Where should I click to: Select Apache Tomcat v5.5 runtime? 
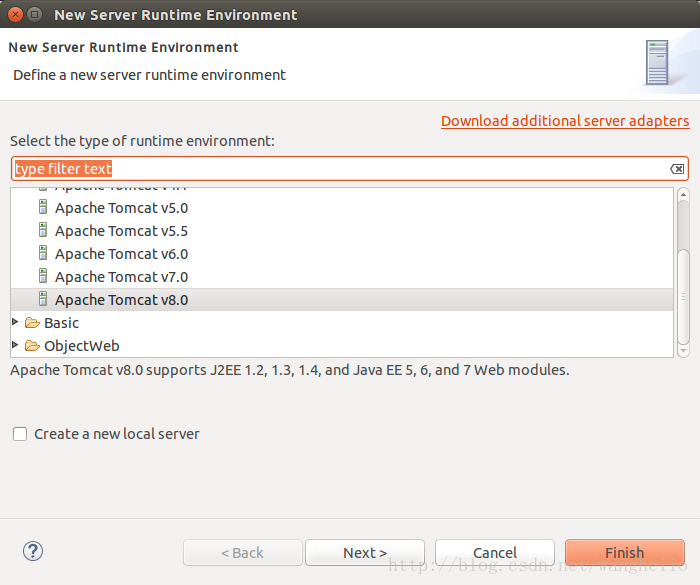point(342,231)
